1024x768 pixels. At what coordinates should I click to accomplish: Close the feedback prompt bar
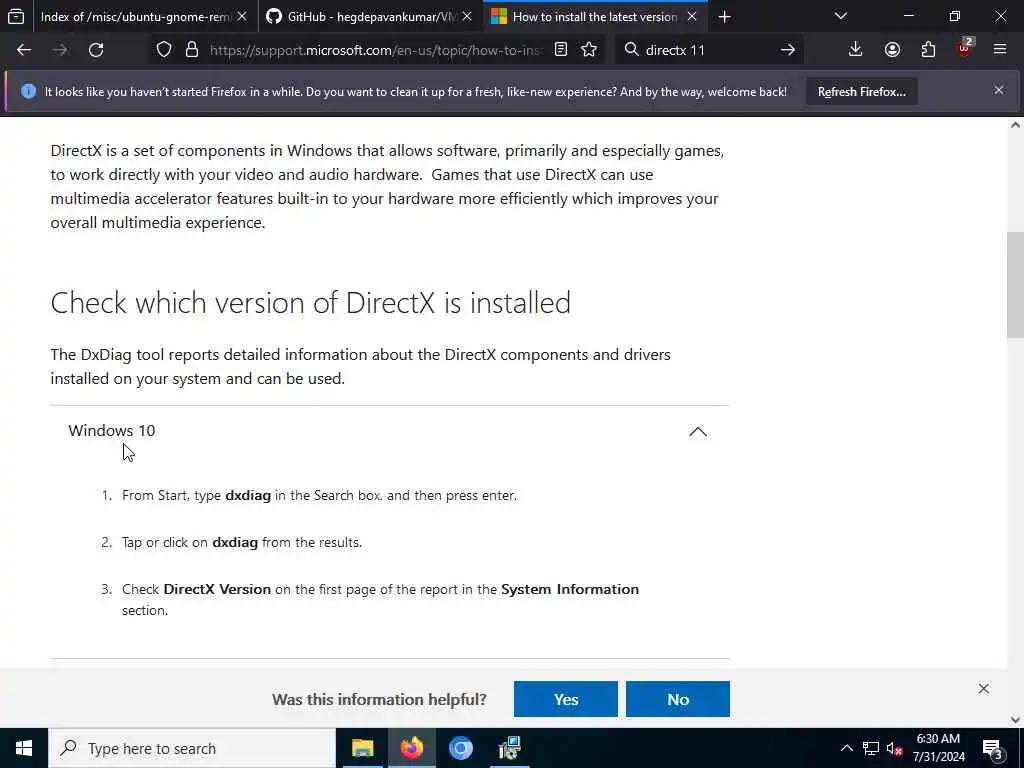(x=984, y=688)
